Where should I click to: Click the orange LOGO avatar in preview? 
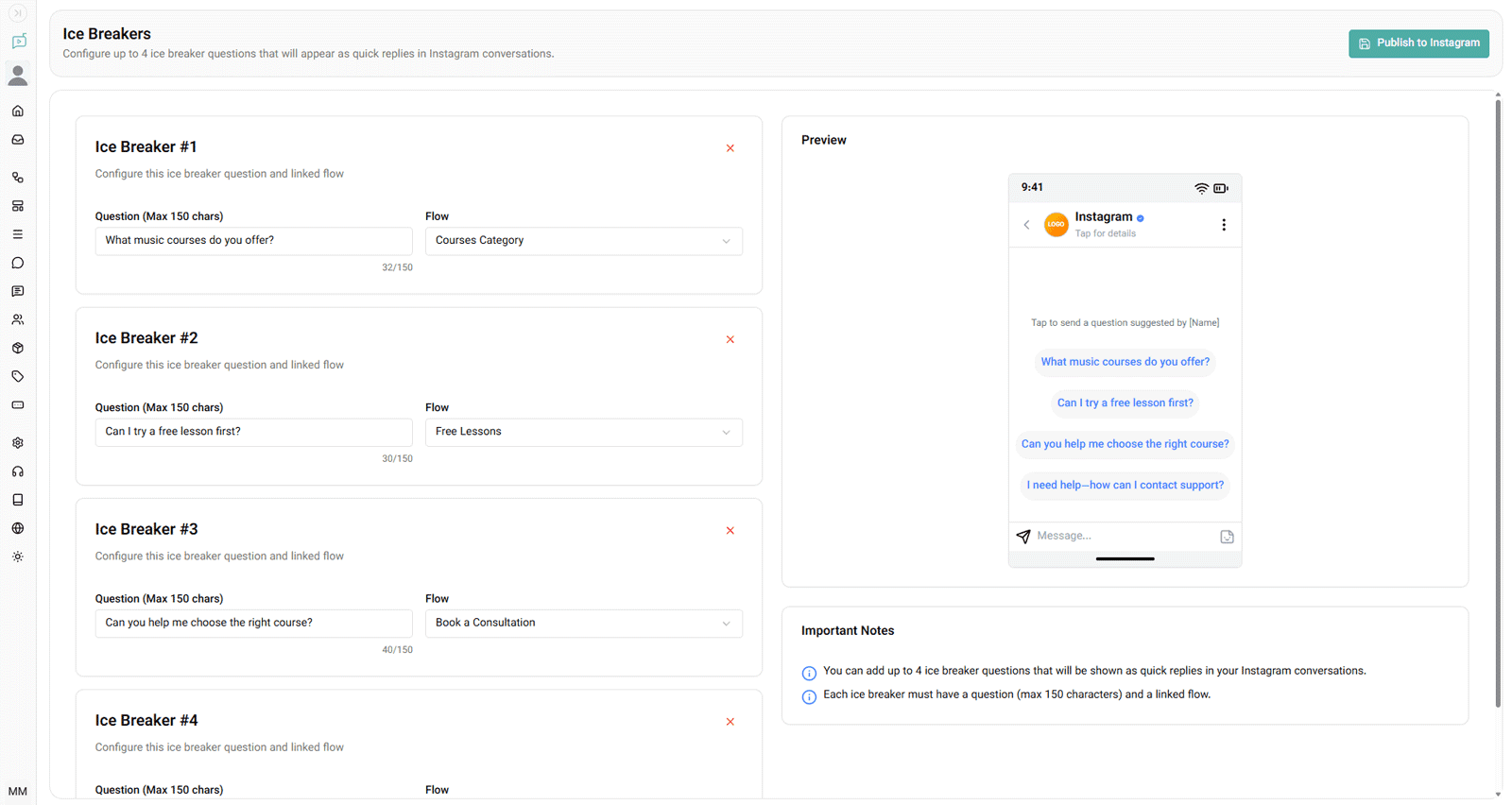[1056, 224]
